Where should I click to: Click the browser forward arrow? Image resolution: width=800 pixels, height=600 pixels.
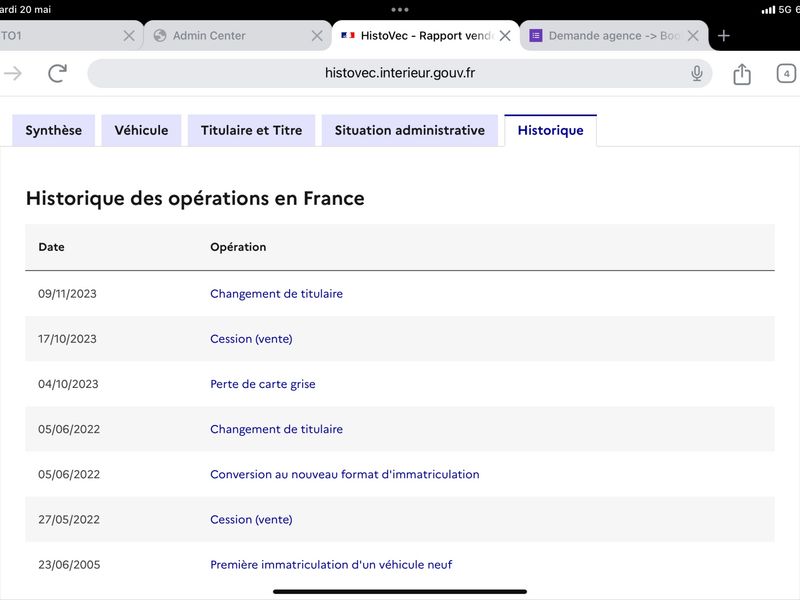[13, 73]
